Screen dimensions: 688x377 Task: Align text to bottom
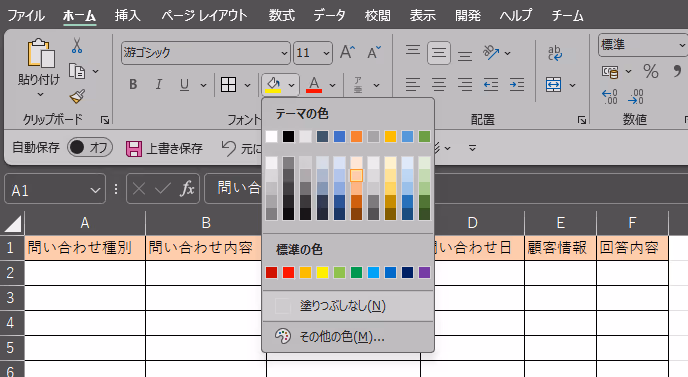pos(465,56)
